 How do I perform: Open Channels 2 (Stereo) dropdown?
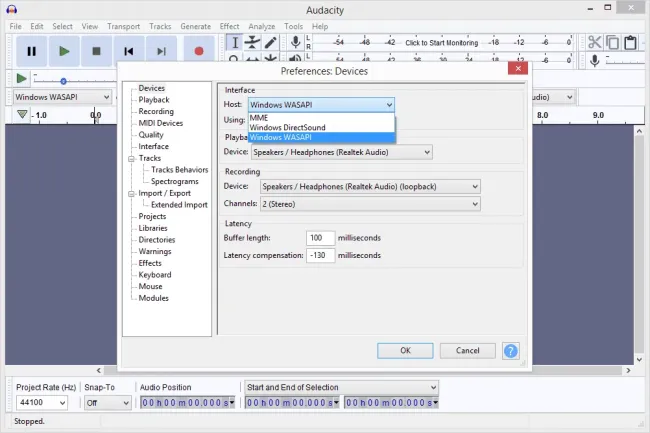[x=370, y=204]
